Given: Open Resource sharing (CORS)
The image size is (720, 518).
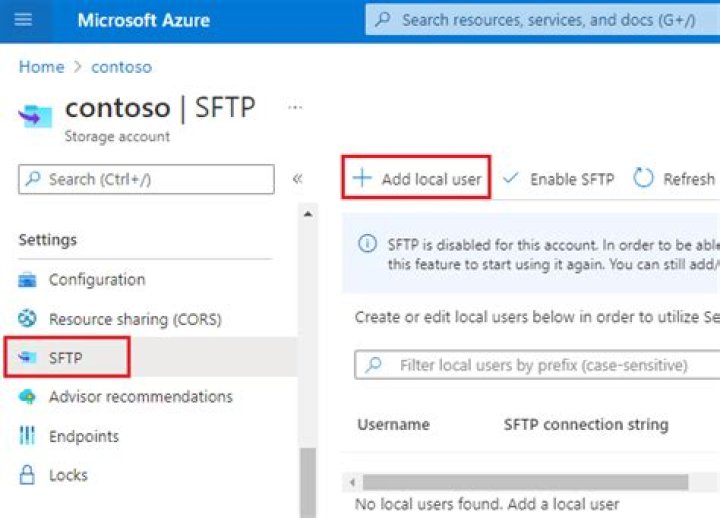Looking at the screenshot, I should [x=135, y=319].
